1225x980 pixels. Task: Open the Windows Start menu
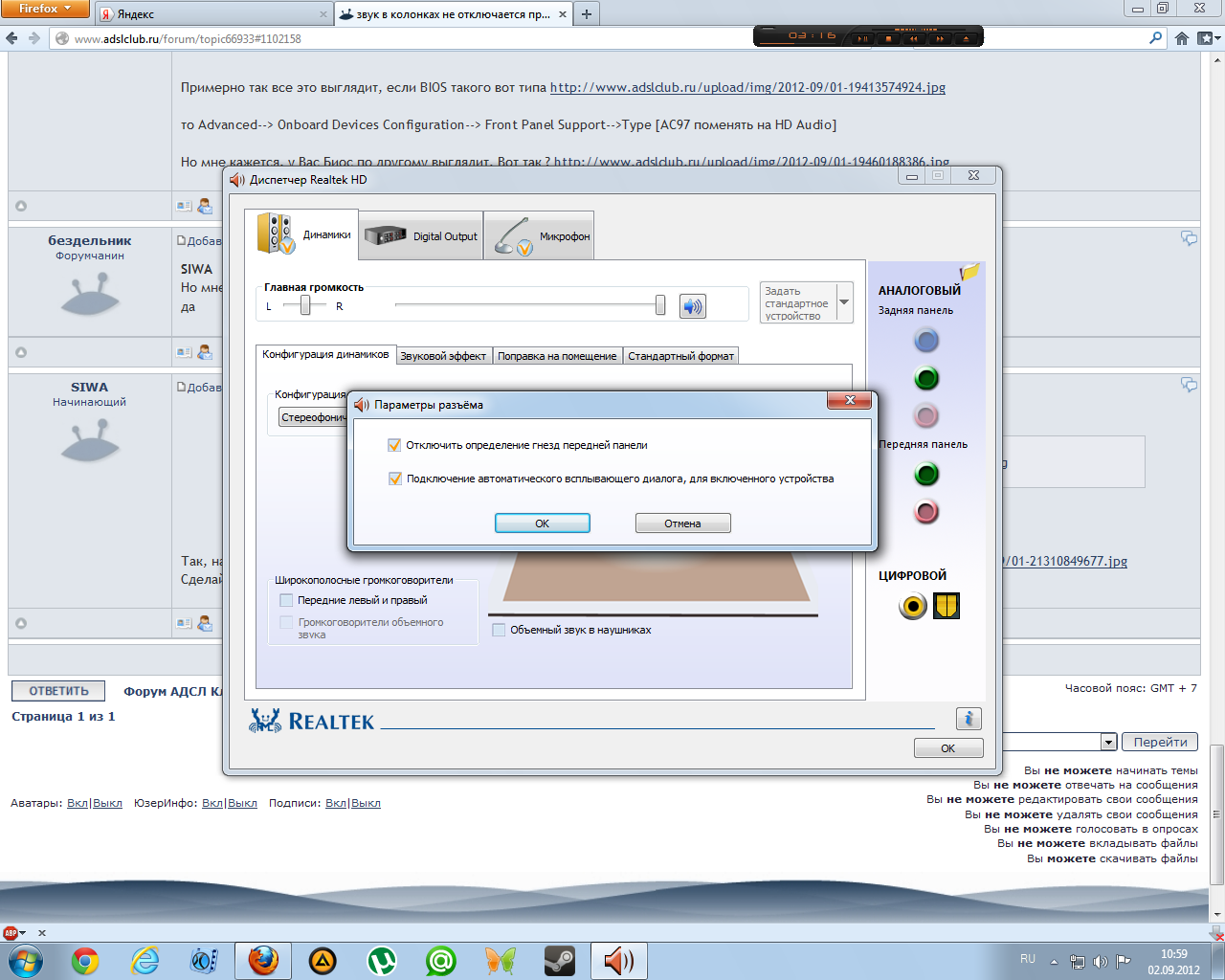coord(26,960)
